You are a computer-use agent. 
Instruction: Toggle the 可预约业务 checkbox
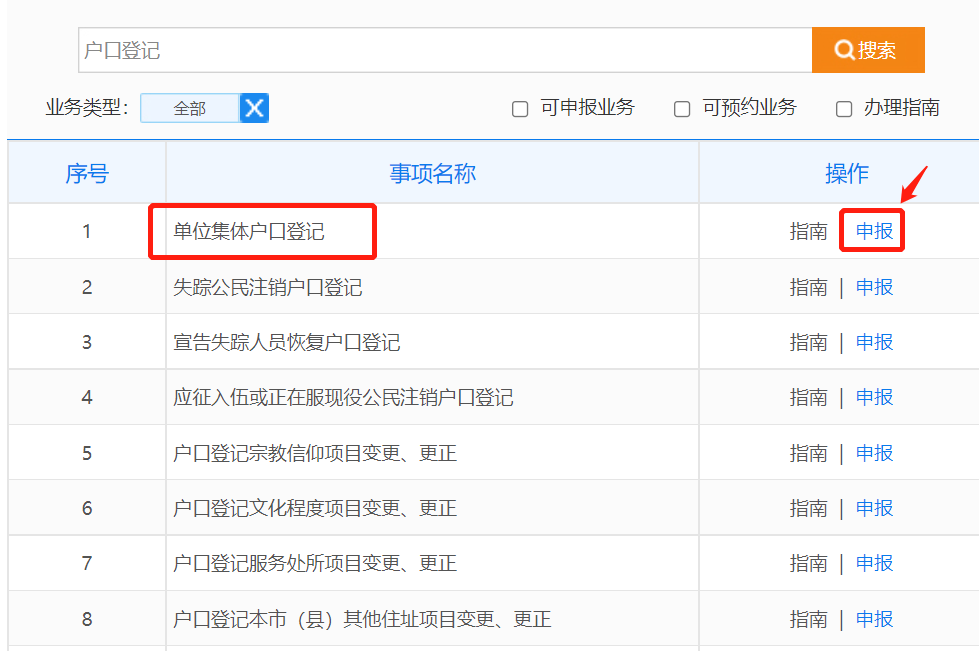click(x=682, y=109)
